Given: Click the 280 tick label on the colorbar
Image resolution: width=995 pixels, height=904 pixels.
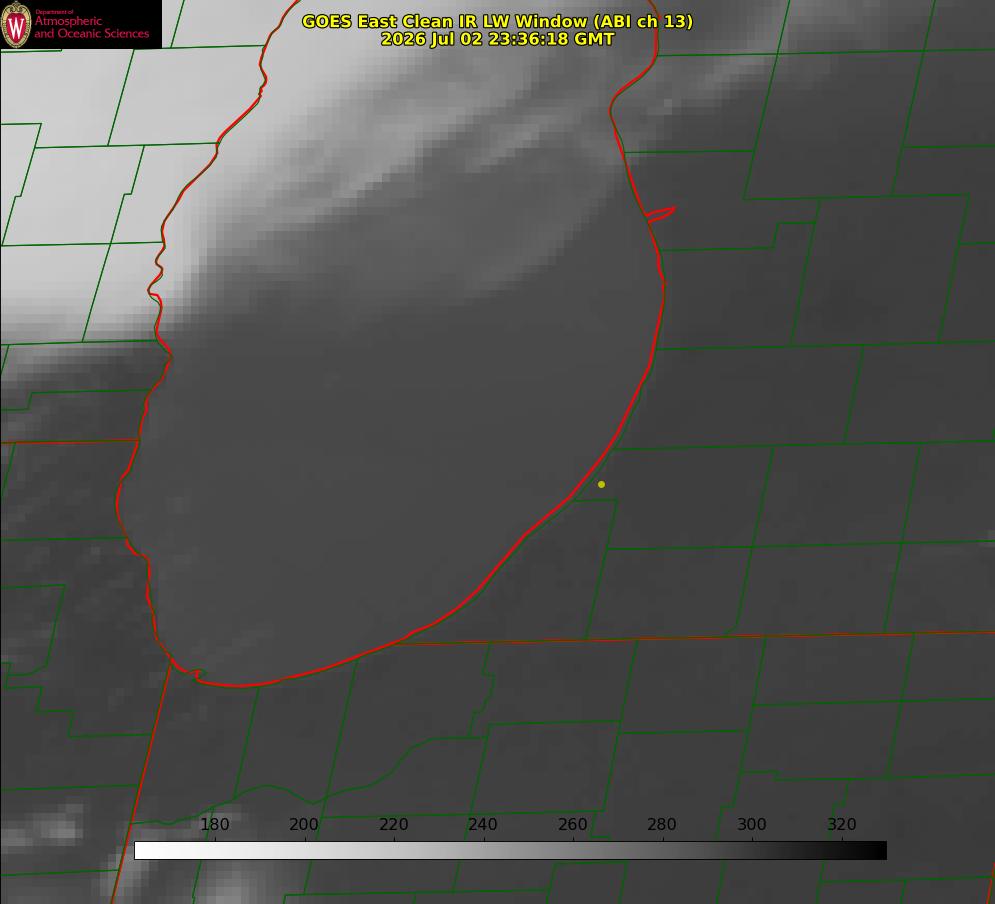Looking at the screenshot, I should pyautogui.click(x=662, y=824).
